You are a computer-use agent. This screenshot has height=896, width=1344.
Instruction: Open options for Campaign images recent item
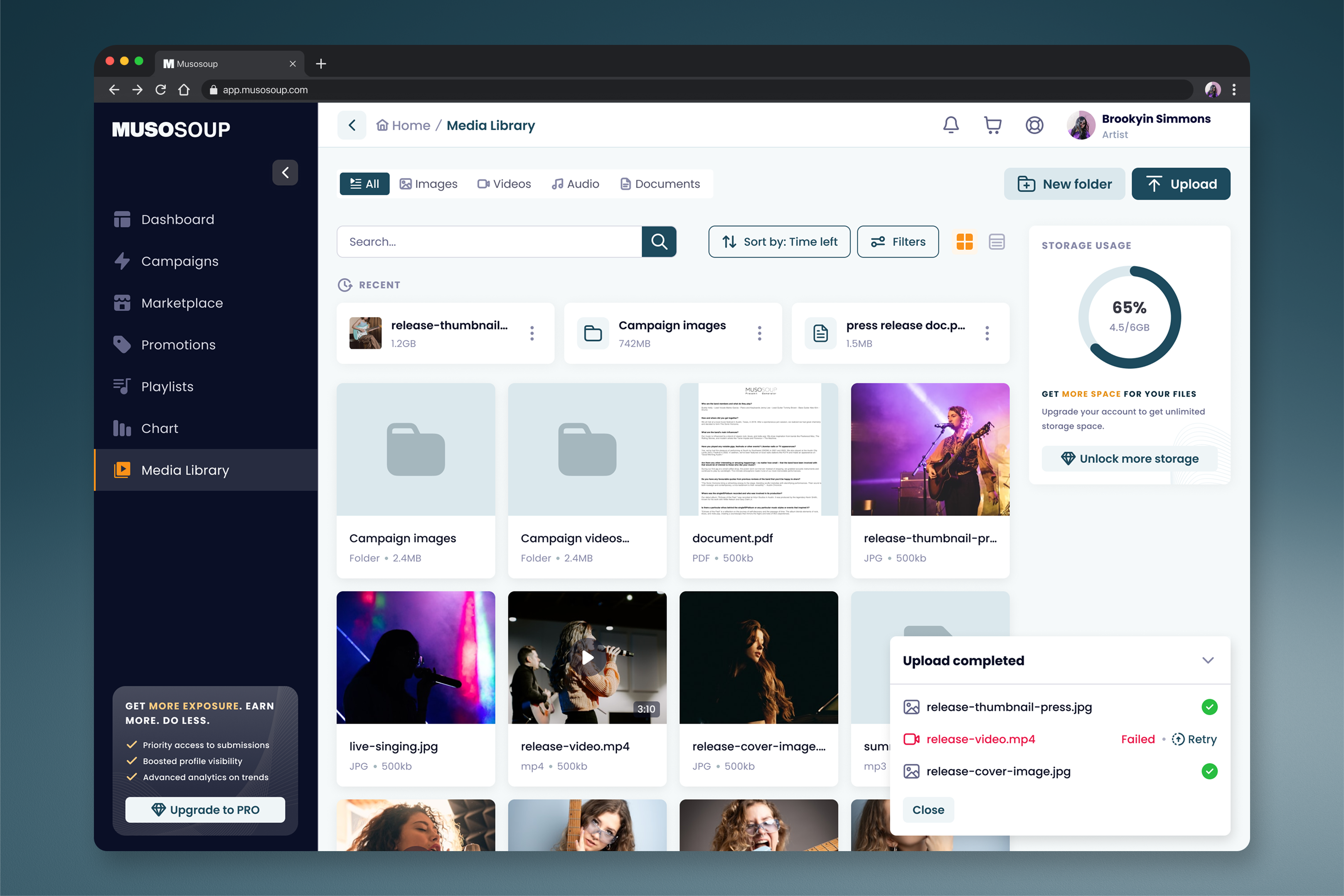[x=759, y=333]
